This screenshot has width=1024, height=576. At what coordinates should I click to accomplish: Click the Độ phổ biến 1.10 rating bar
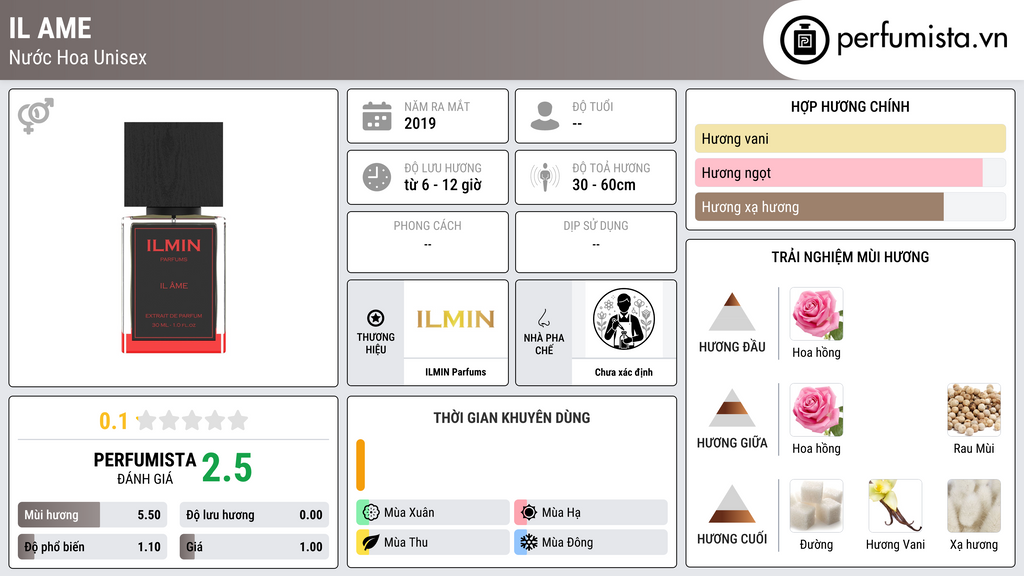point(92,547)
